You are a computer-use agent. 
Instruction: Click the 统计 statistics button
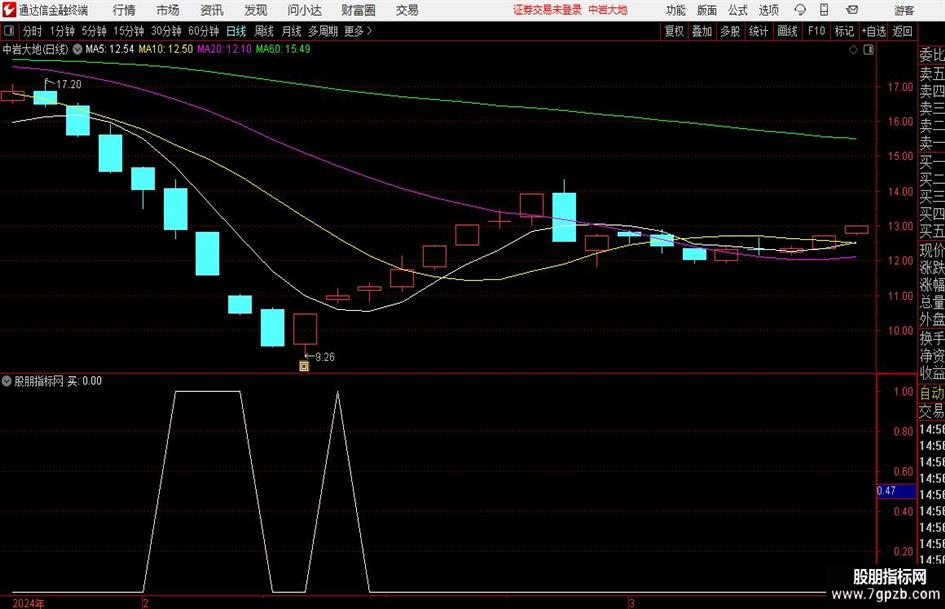pos(759,31)
